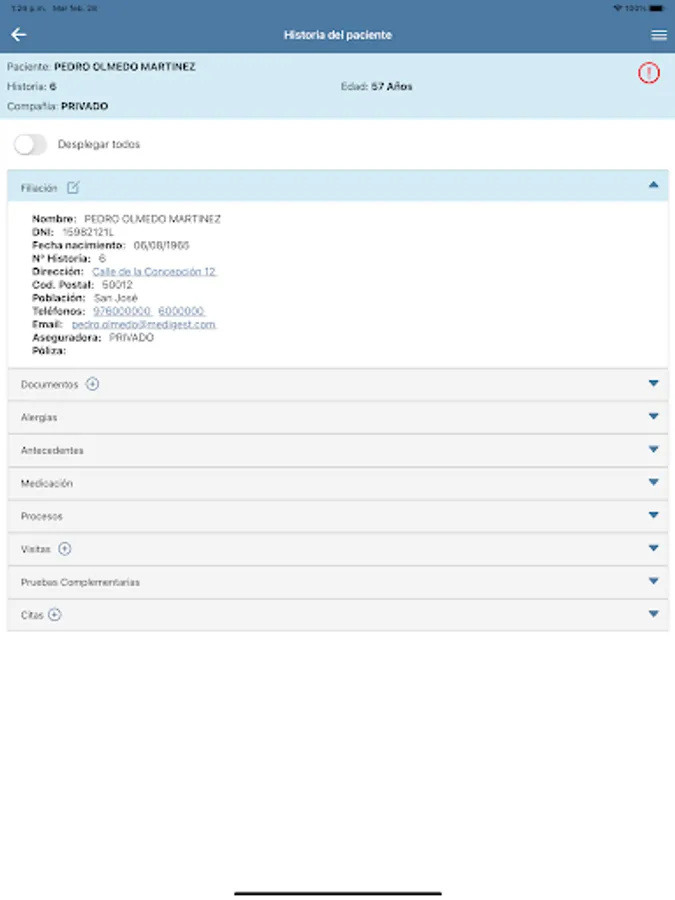The image size is (675, 900).
Task: Select the Nombre value in Filiación
Action: pos(152,219)
